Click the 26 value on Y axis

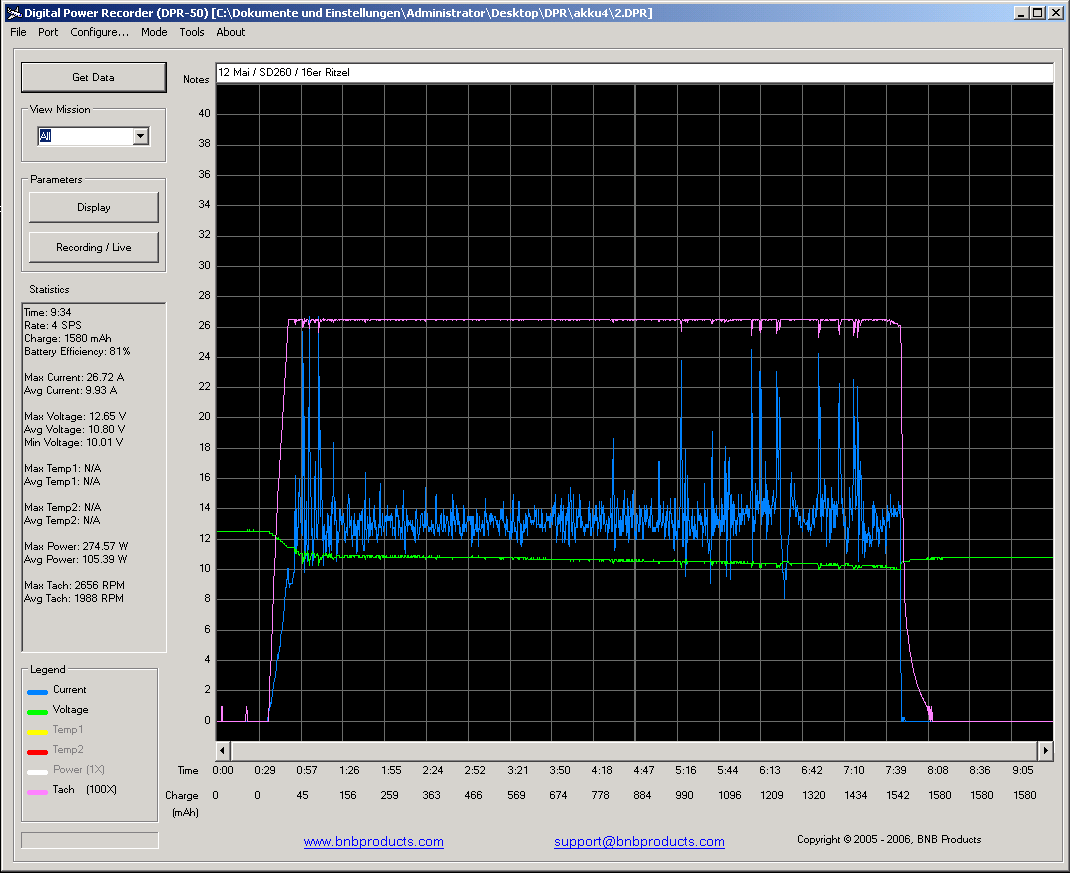205,326
